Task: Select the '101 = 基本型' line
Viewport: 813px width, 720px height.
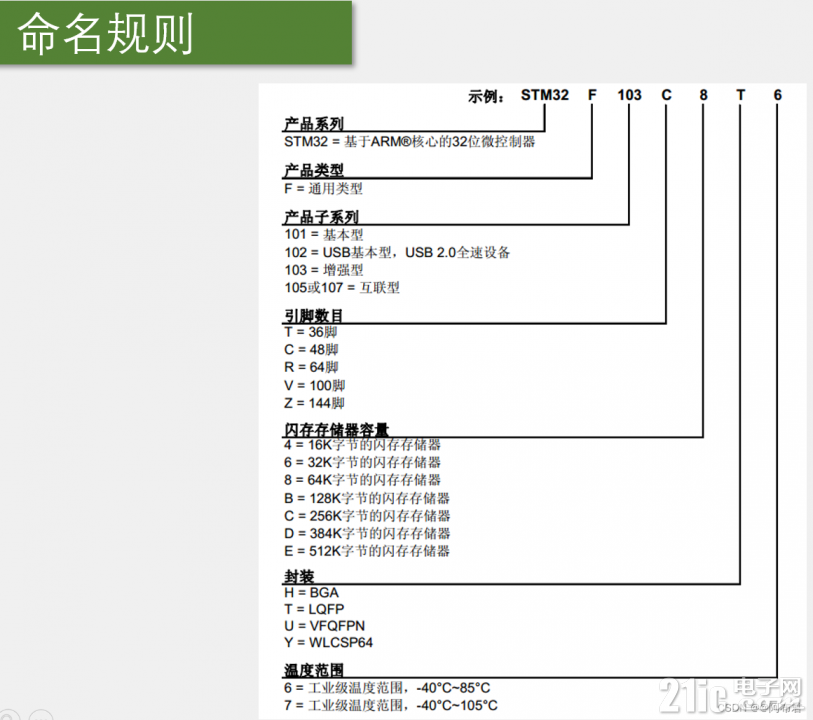Action: 324,234
